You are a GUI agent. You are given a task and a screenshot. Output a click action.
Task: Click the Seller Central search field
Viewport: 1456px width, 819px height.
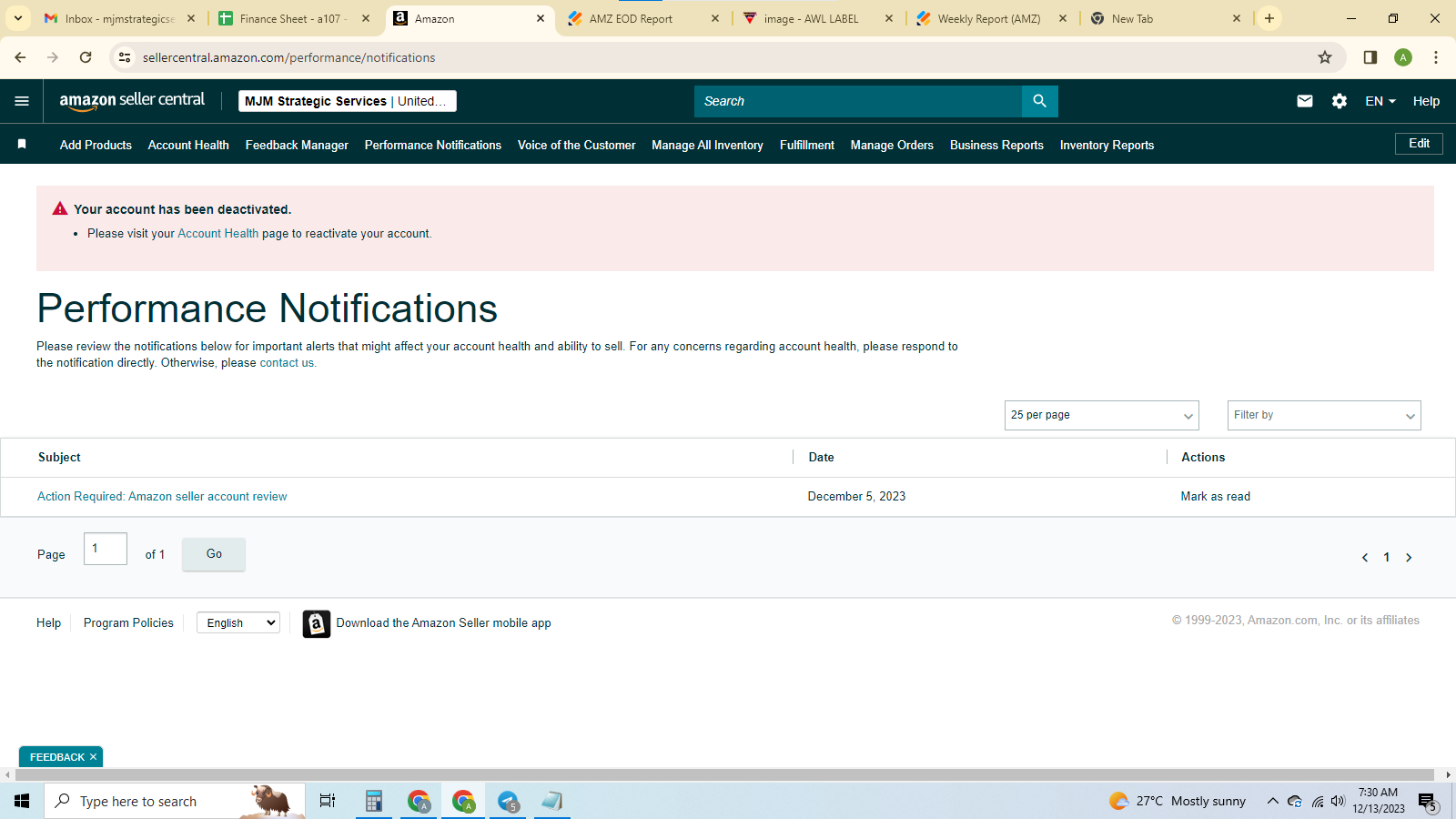point(857,101)
